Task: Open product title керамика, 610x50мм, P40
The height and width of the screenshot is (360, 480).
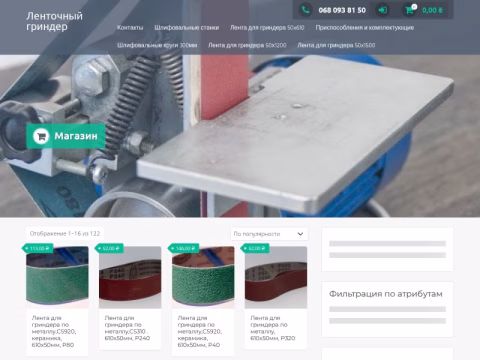Action: tap(200, 331)
